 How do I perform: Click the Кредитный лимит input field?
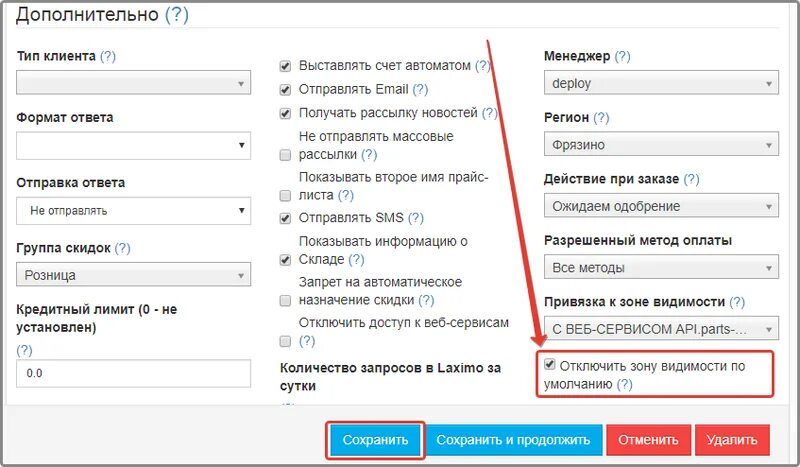(133, 373)
